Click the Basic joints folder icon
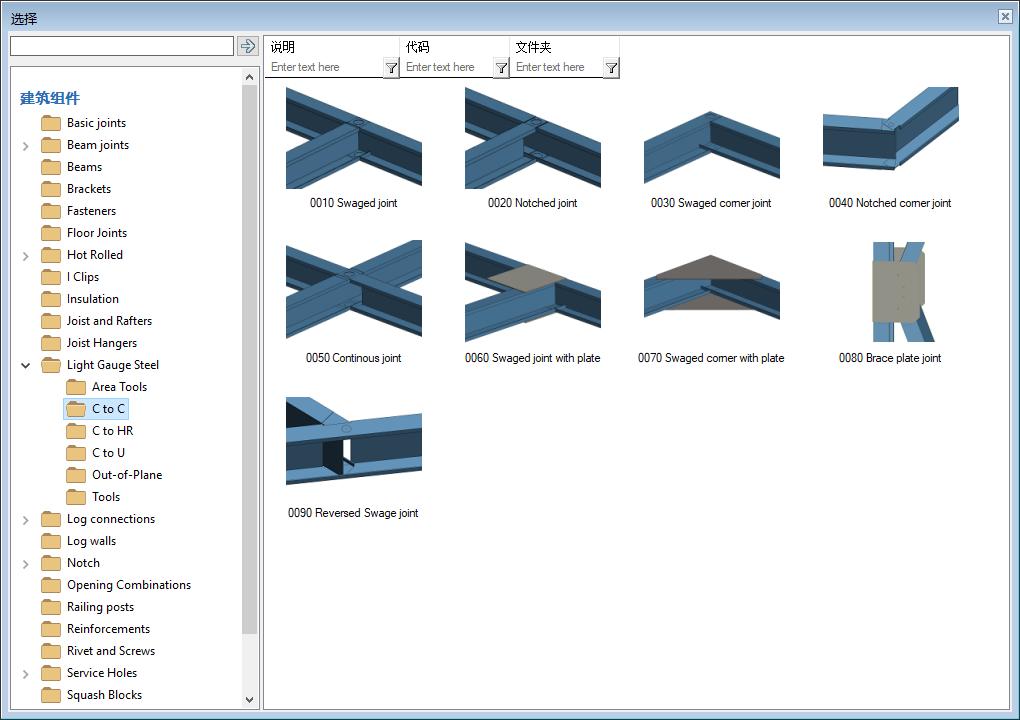Image resolution: width=1020 pixels, height=720 pixels. pyautogui.click(x=51, y=123)
